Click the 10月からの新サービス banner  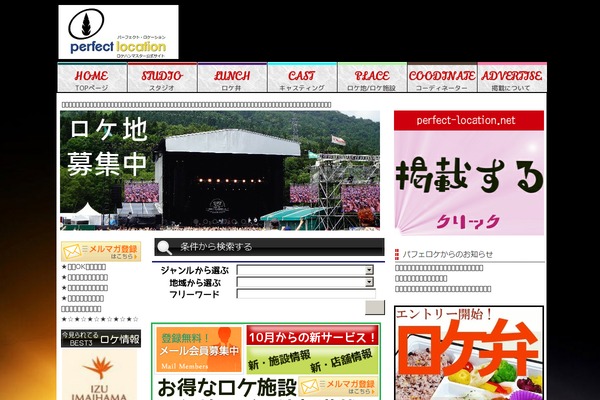[312, 336]
